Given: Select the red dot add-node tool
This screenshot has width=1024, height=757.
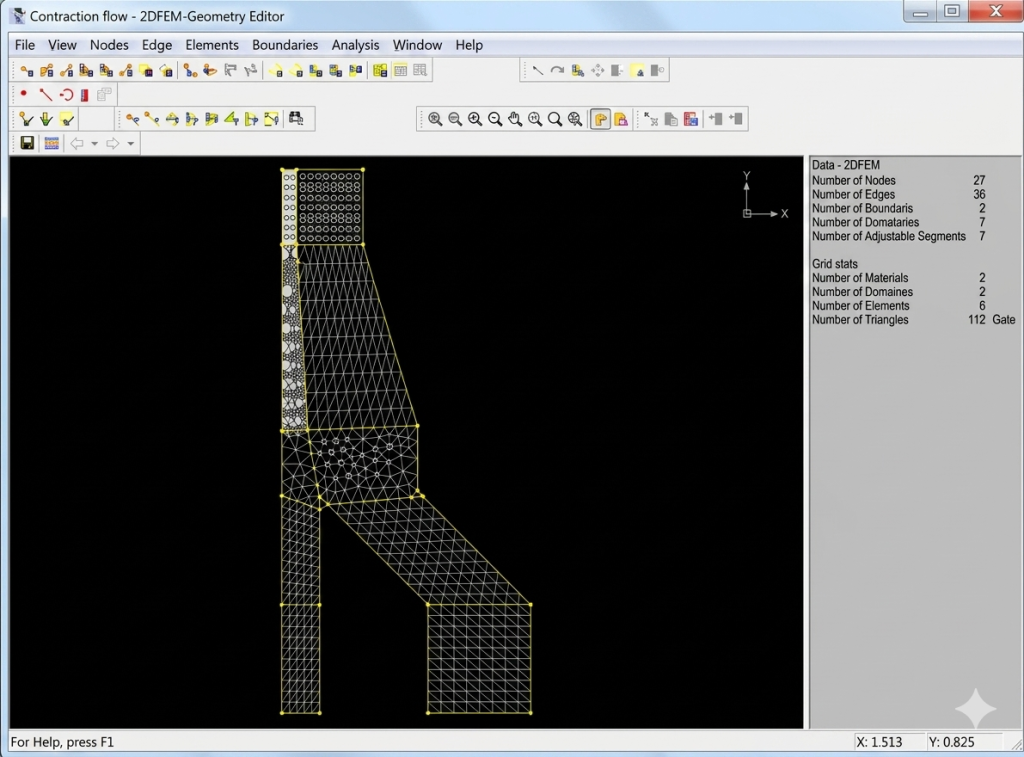Looking at the screenshot, I should 24,94.
